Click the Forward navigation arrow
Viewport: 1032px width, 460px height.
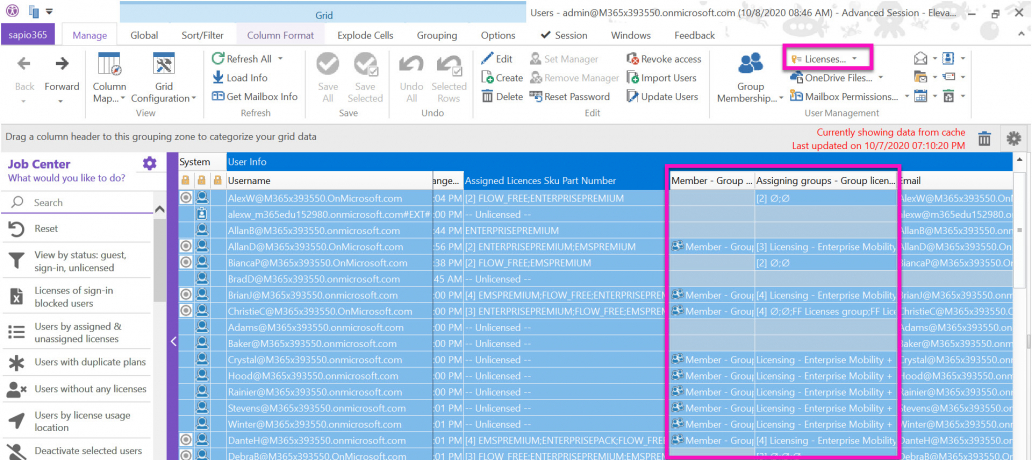(62, 64)
